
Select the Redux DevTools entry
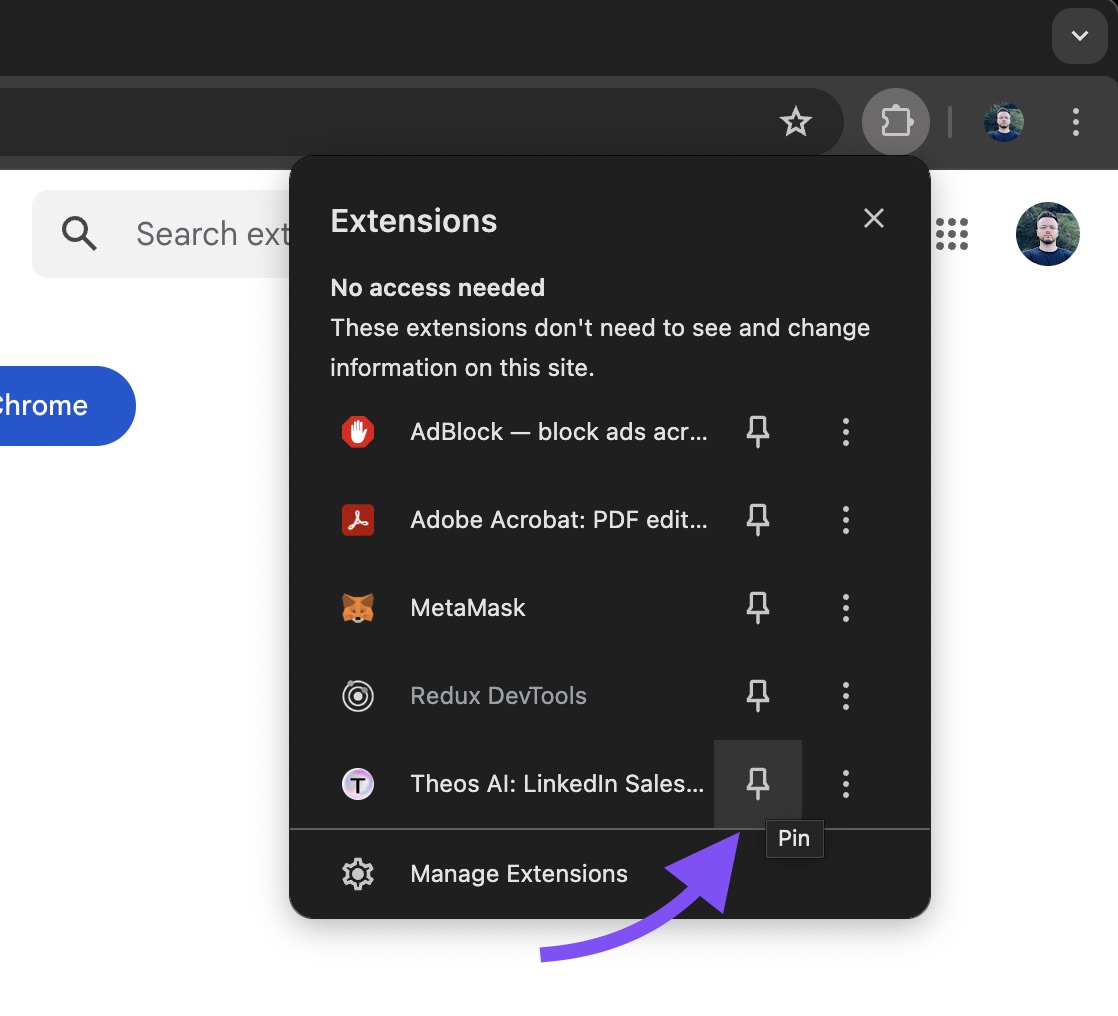[x=498, y=696]
